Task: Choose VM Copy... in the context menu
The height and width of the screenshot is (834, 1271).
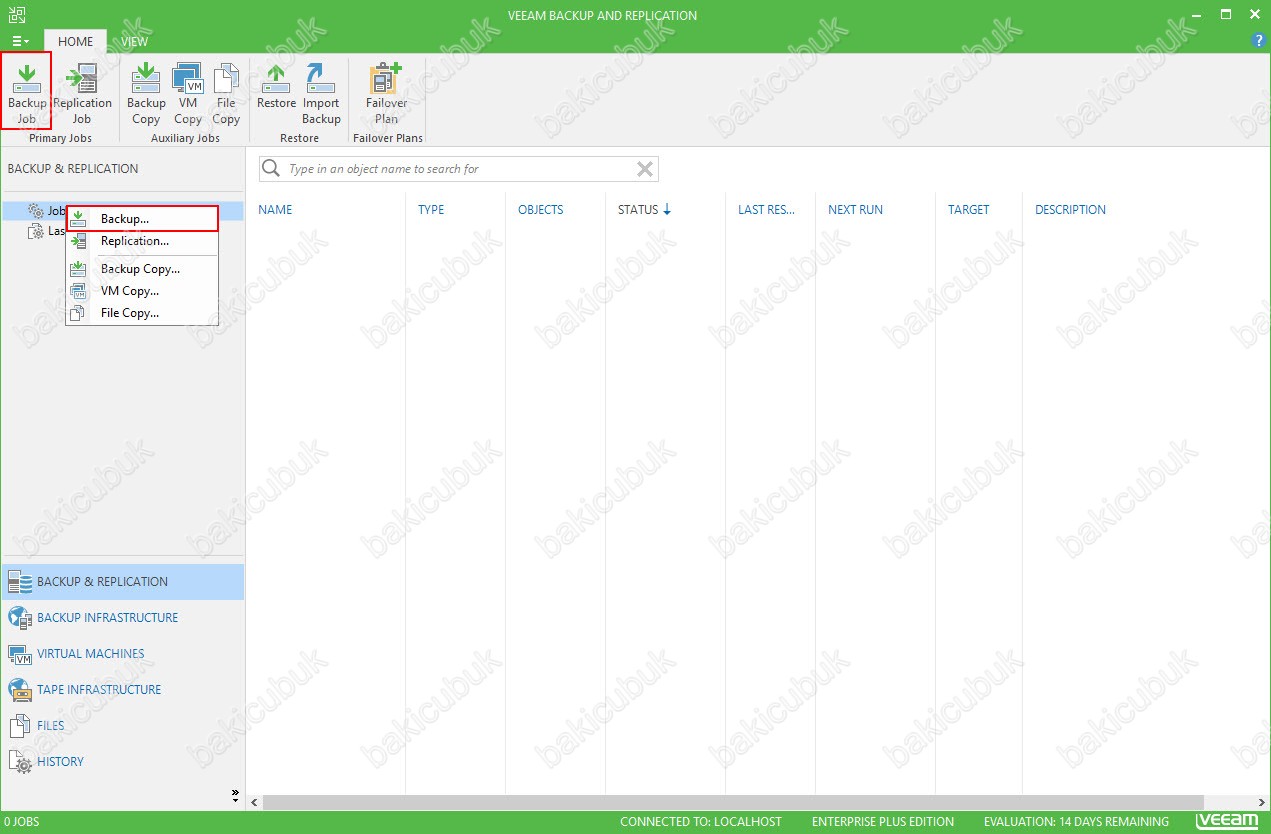Action: coord(142,291)
